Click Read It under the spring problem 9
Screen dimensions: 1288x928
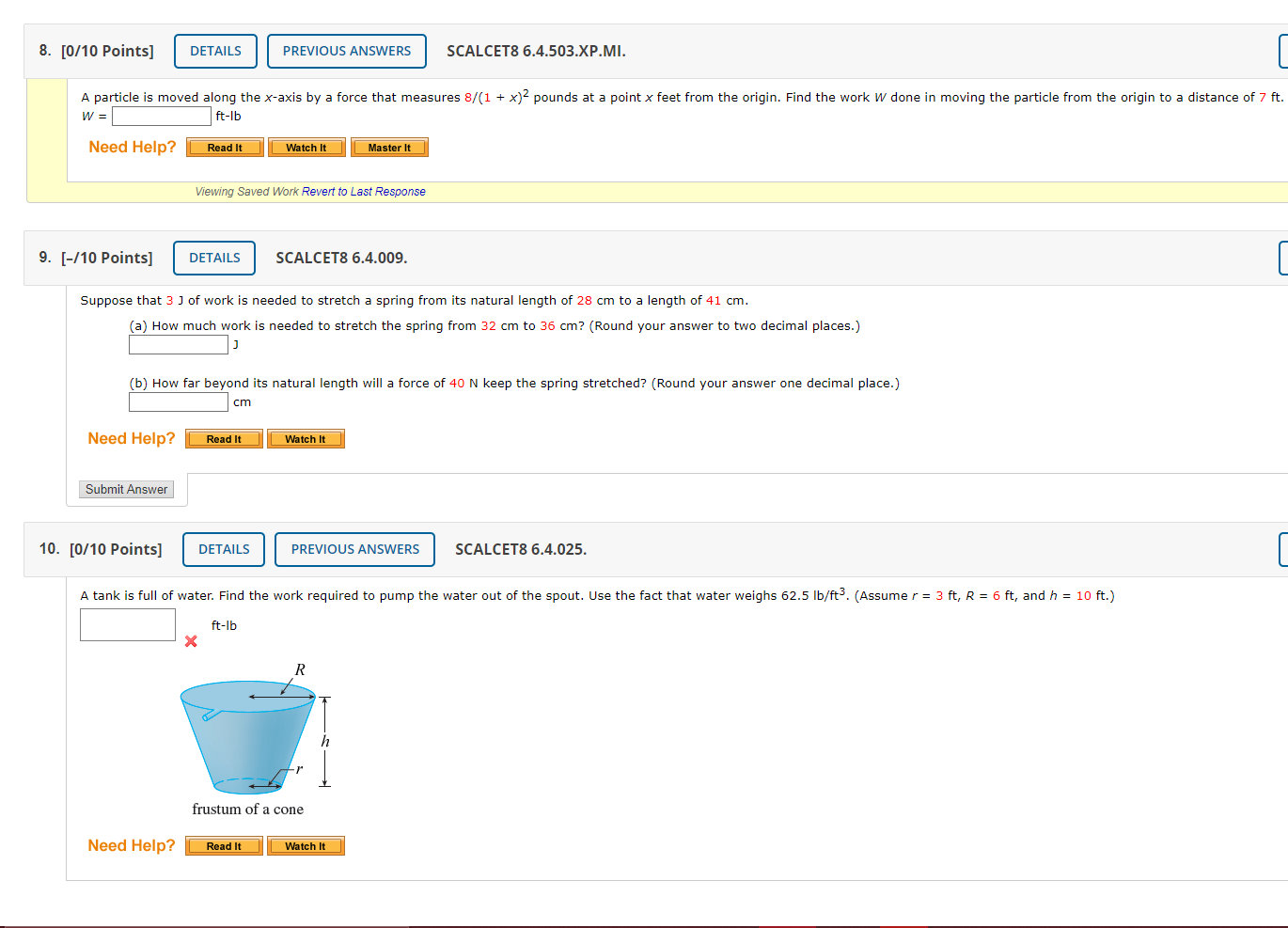click(224, 438)
